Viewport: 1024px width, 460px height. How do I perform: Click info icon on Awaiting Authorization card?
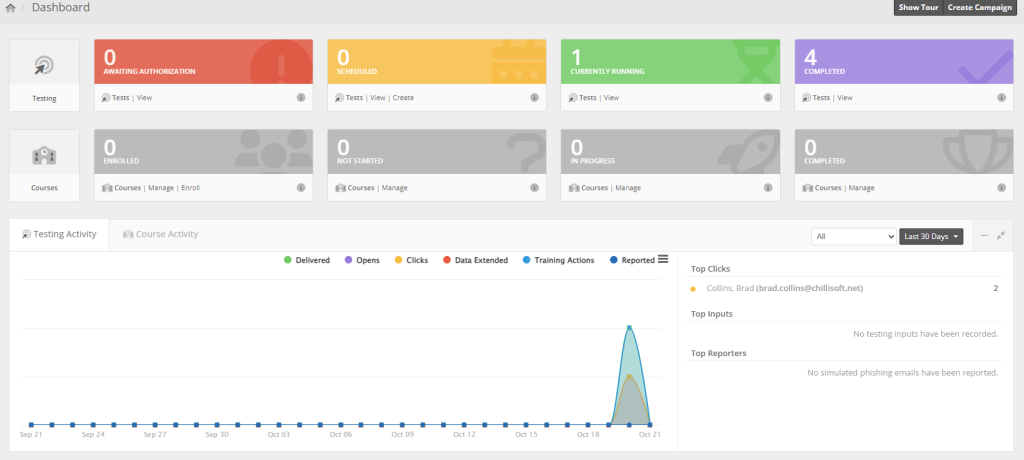coord(301,98)
